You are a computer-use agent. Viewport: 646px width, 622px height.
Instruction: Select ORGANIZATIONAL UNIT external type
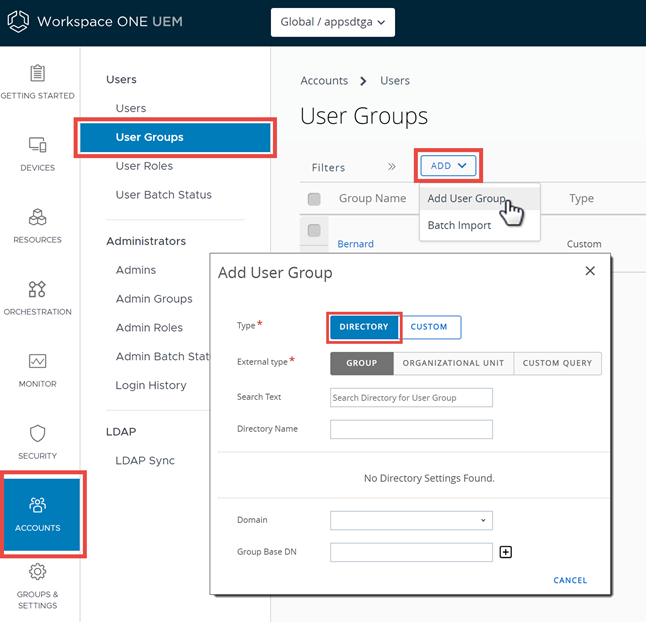[x=453, y=363]
